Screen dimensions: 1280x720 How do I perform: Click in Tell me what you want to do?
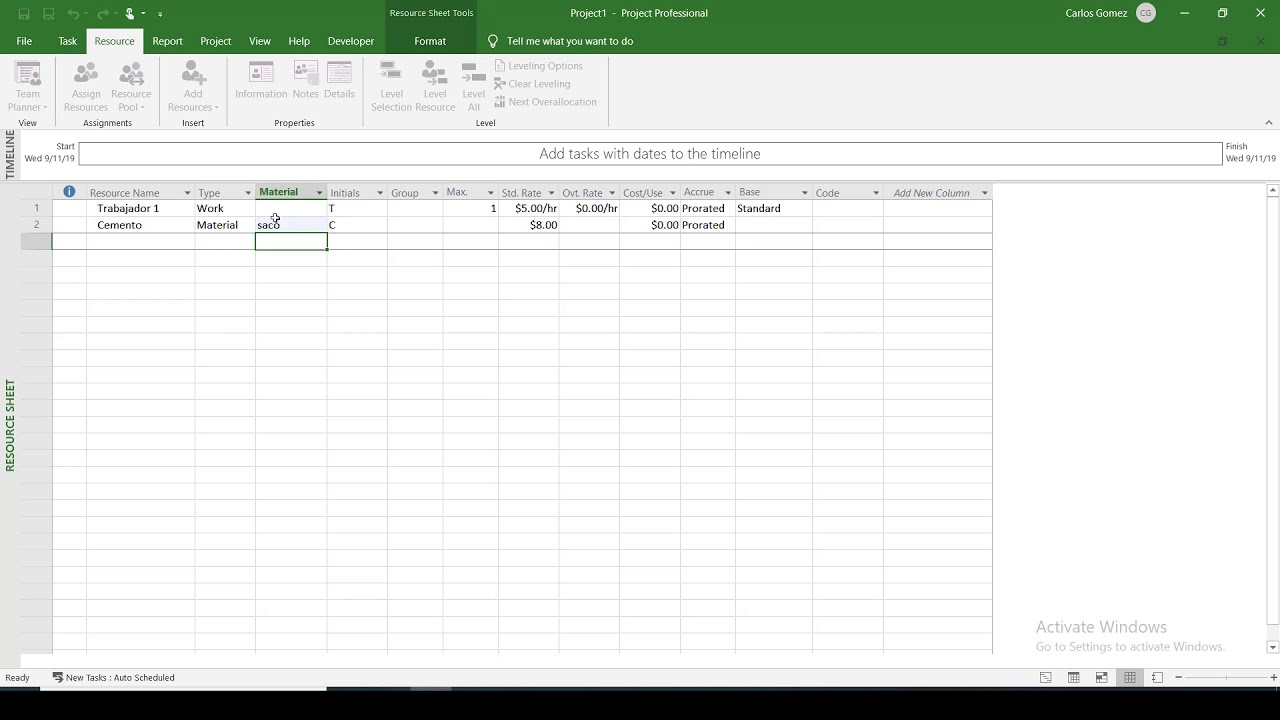pyautogui.click(x=570, y=41)
